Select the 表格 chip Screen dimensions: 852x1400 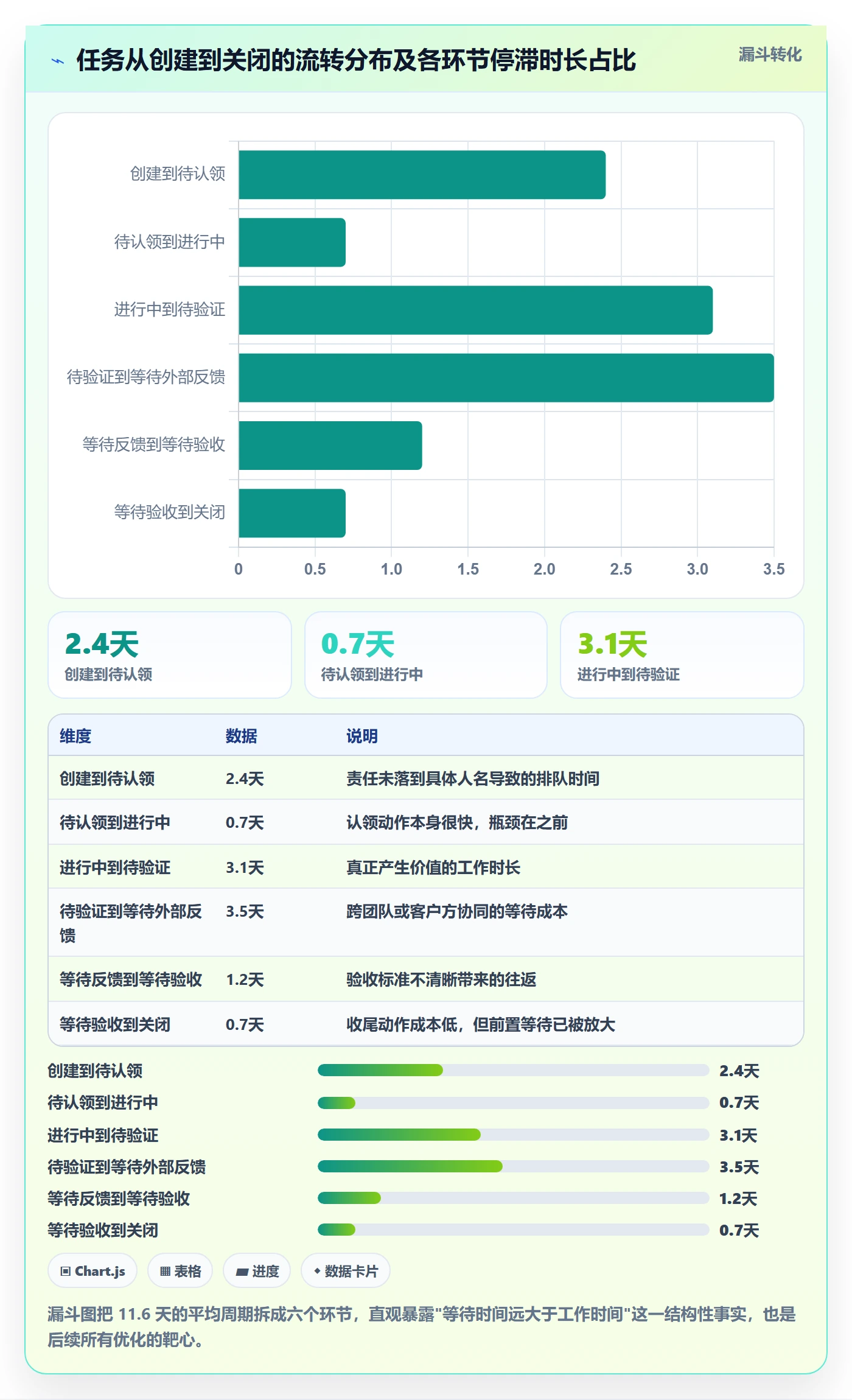pos(180,1271)
